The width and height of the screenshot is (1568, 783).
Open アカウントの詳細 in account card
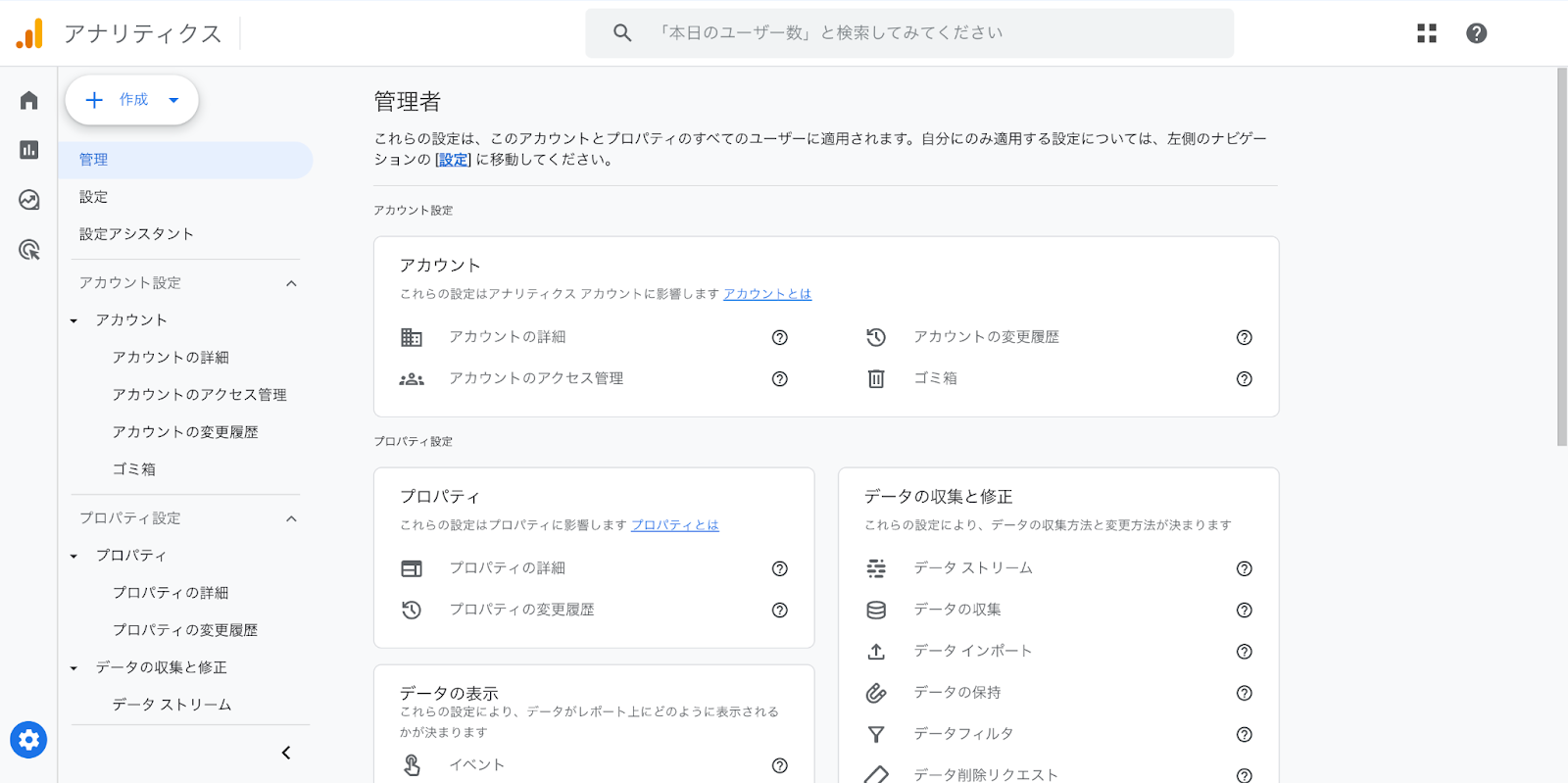pyautogui.click(x=508, y=337)
